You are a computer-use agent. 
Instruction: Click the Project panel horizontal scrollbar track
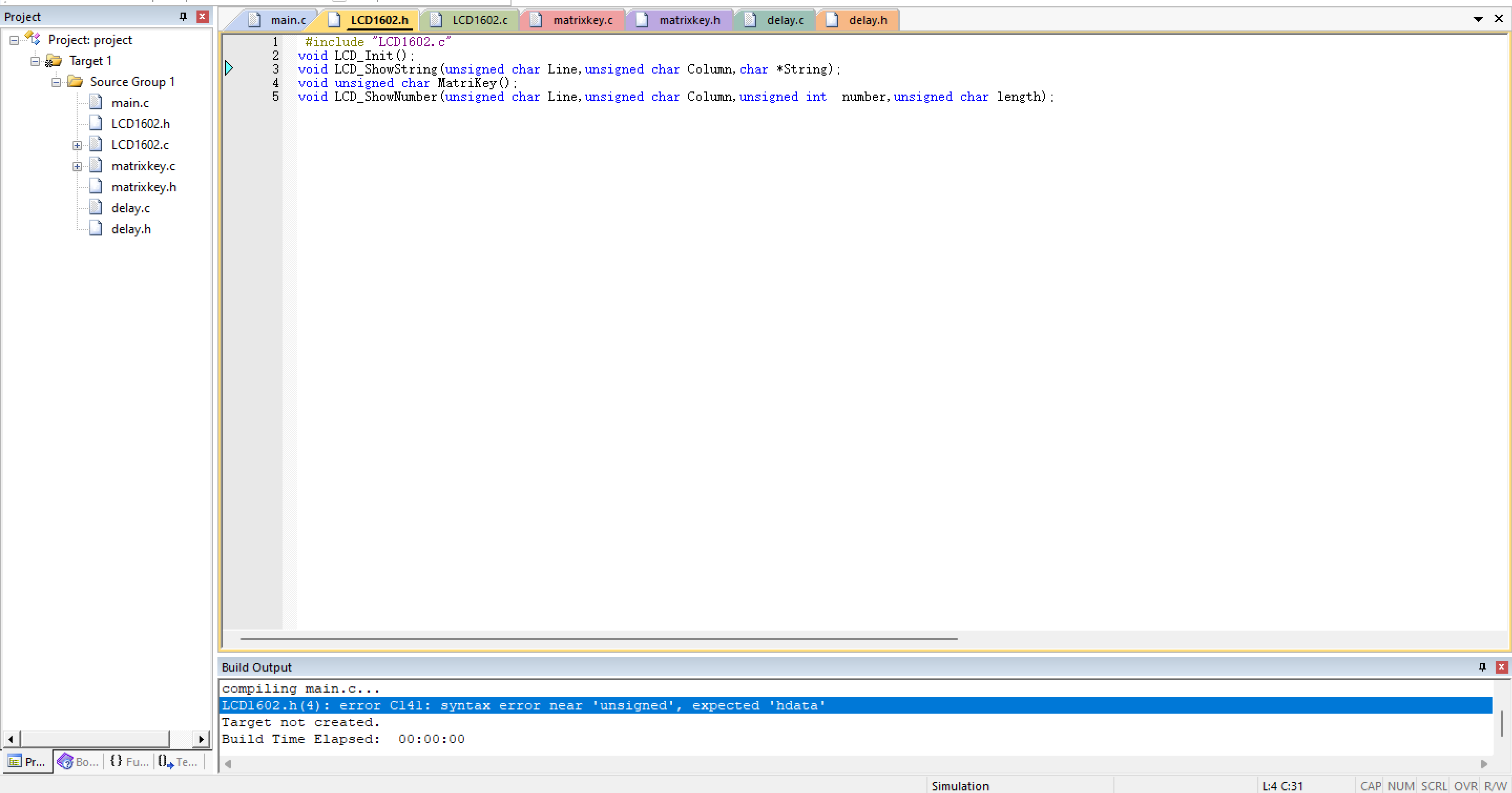(181, 739)
